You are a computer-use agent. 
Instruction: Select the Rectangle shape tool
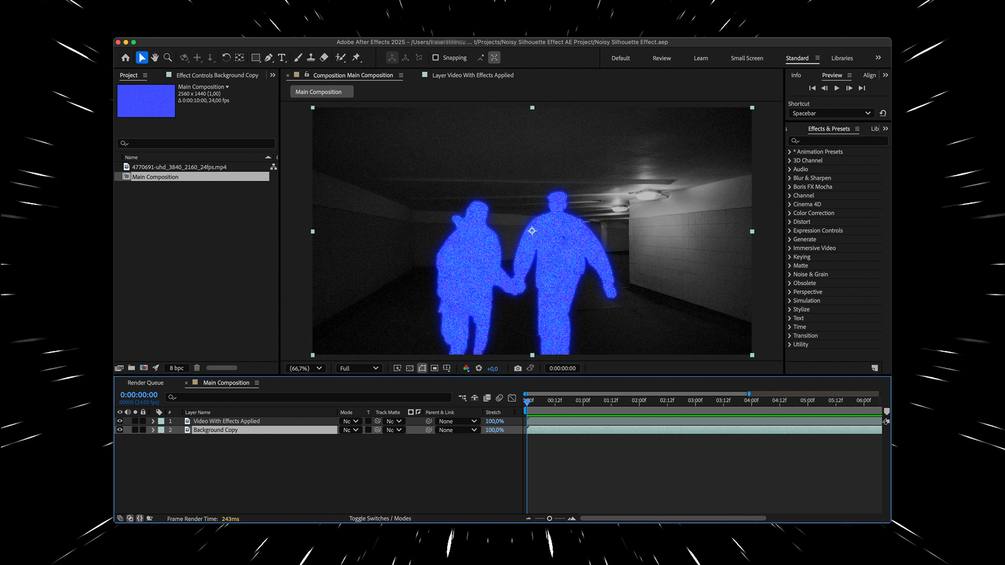tap(256, 58)
